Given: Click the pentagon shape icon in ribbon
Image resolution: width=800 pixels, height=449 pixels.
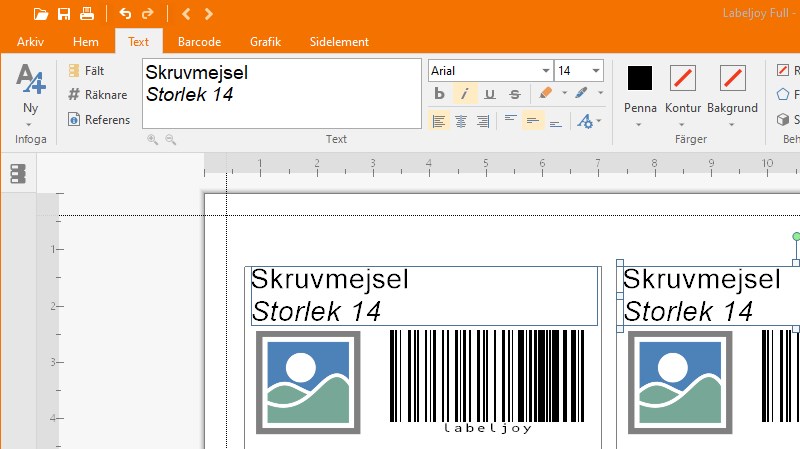Looking at the screenshot, I should [x=783, y=94].
